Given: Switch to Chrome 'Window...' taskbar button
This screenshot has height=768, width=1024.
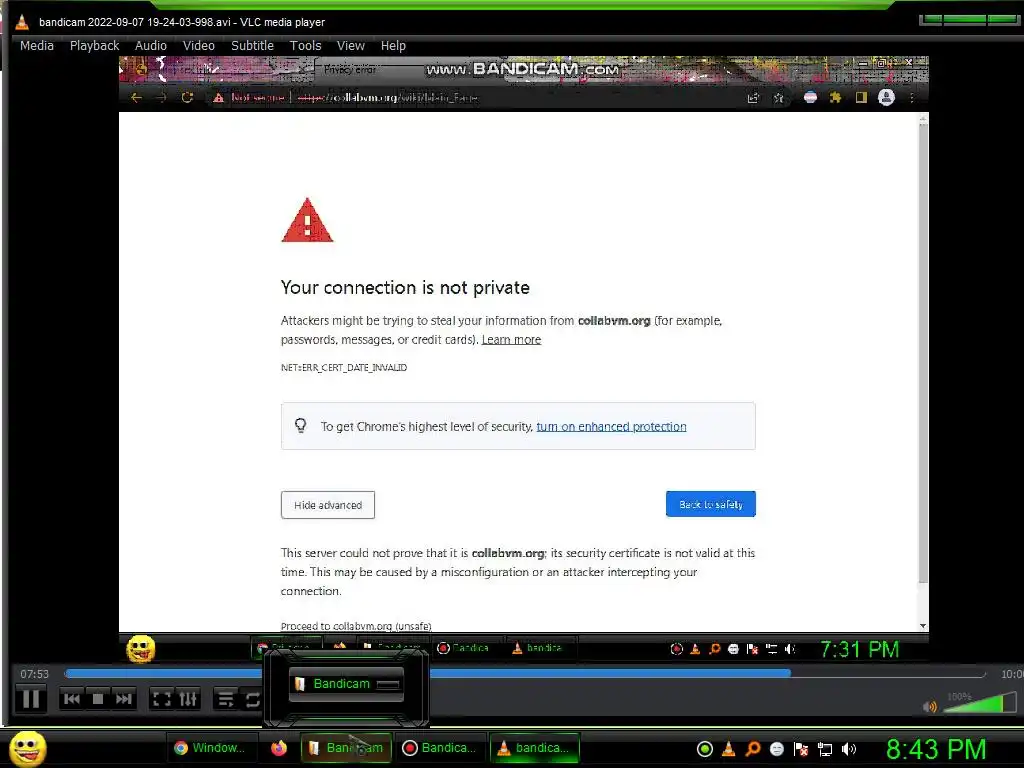Looking at the screenshot, I should pos(210,748).
